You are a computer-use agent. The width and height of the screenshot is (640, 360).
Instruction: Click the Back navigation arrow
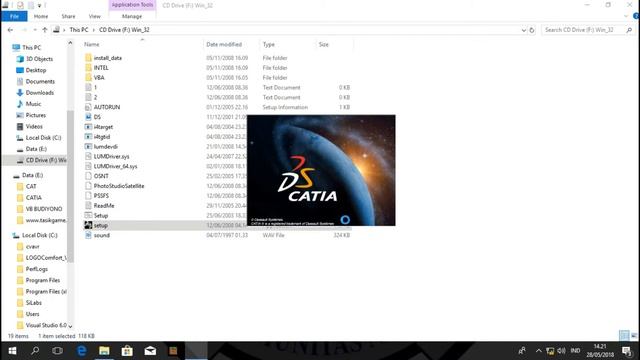tap(10, 30)
